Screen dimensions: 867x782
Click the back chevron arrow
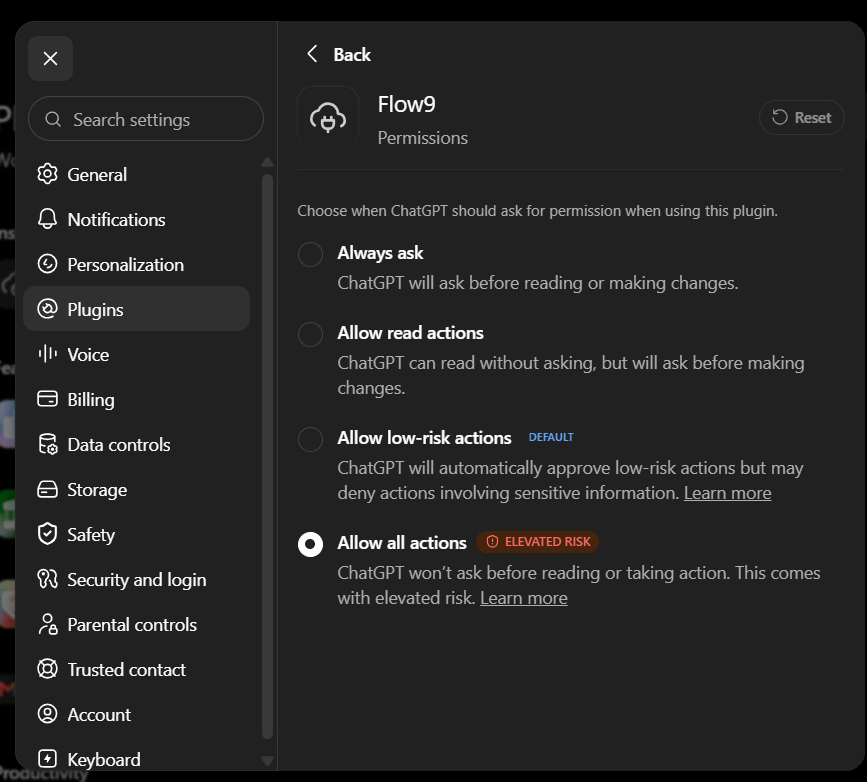pos(312,54)
